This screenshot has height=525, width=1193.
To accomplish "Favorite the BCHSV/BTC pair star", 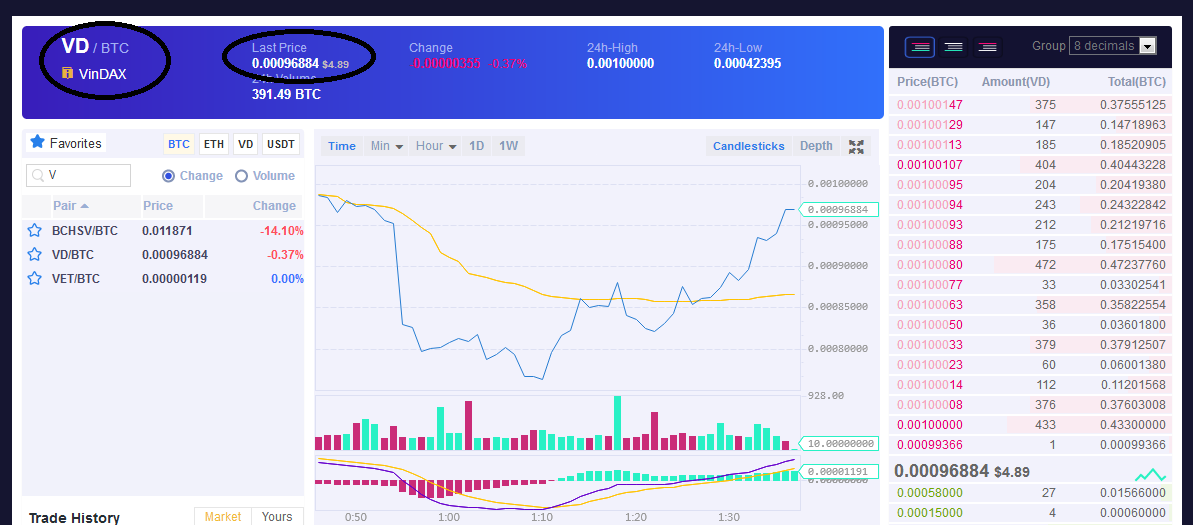I will 34,231.
